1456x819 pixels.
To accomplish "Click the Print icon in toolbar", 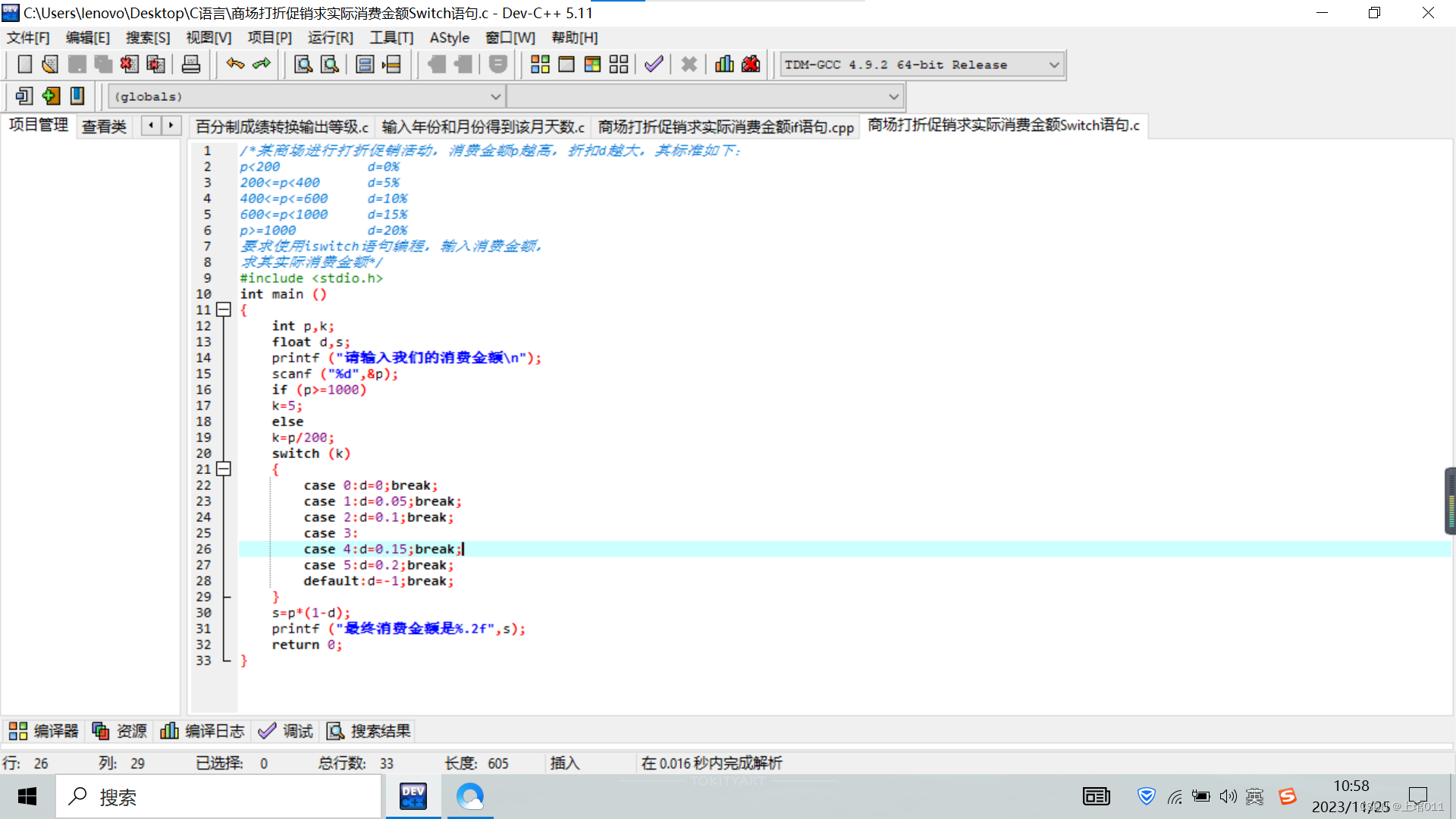I will tap(191, 64).
